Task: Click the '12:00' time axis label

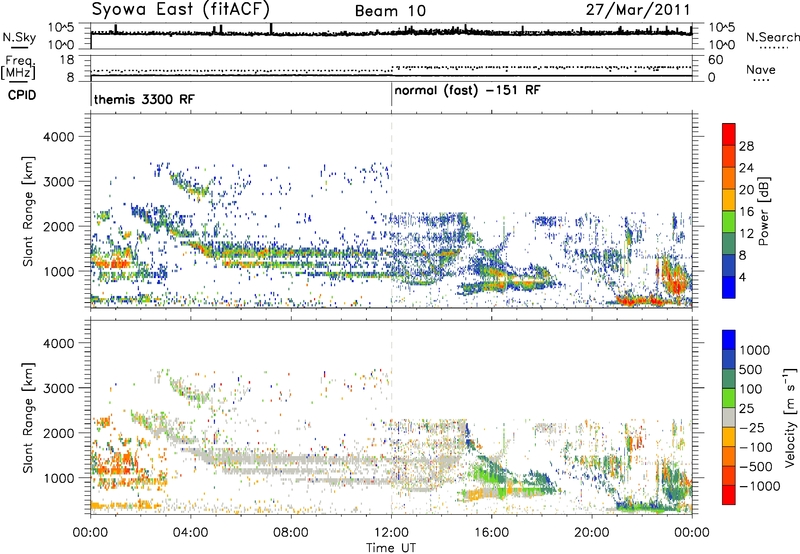Action: 391,533
